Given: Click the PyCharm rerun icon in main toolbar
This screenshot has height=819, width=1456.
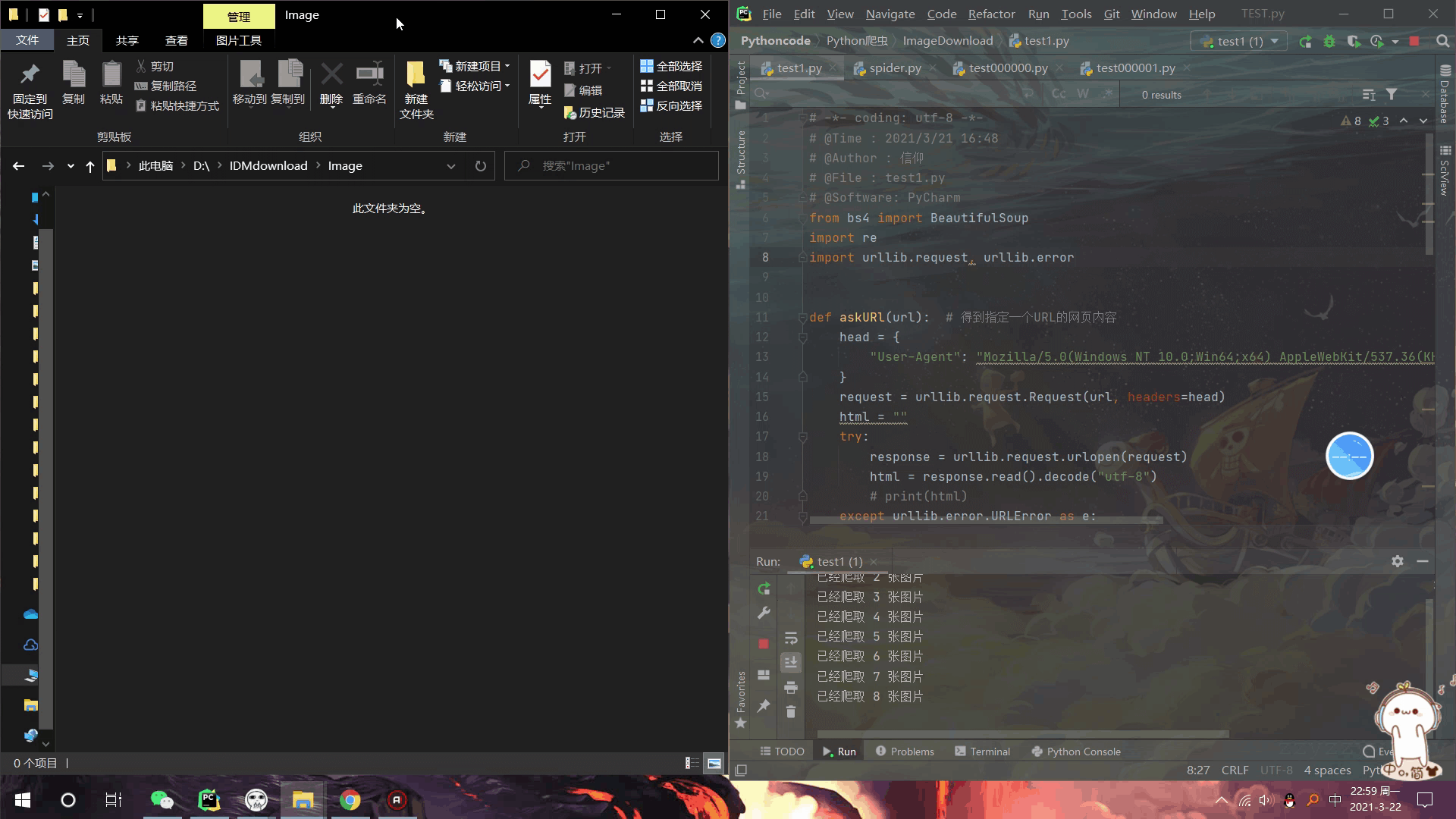Looking at the screenshot, I should (x=1305, y=42).
